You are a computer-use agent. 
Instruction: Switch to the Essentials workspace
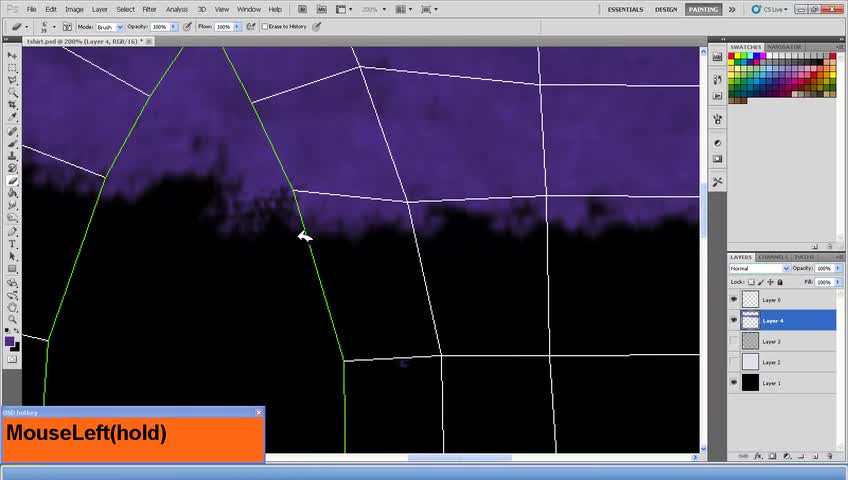[x=625, y=9]
